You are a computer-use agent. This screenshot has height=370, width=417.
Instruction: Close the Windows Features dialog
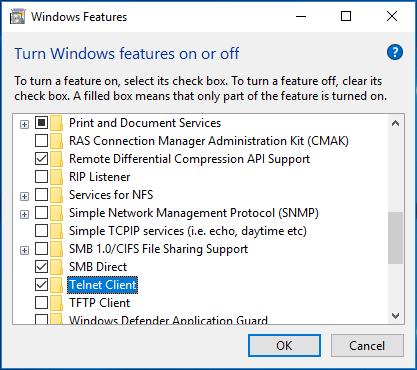(392, 16)
